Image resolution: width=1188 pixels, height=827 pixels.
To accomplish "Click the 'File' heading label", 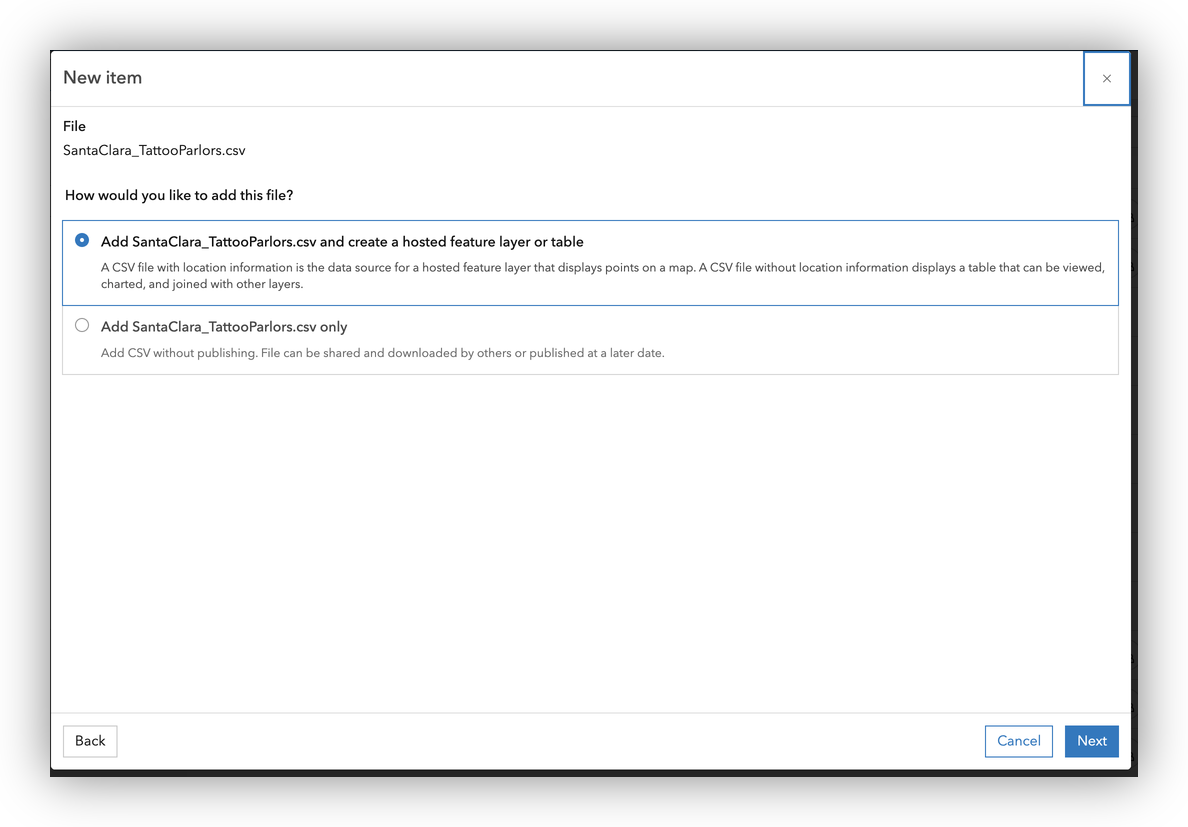I will 75,127.
